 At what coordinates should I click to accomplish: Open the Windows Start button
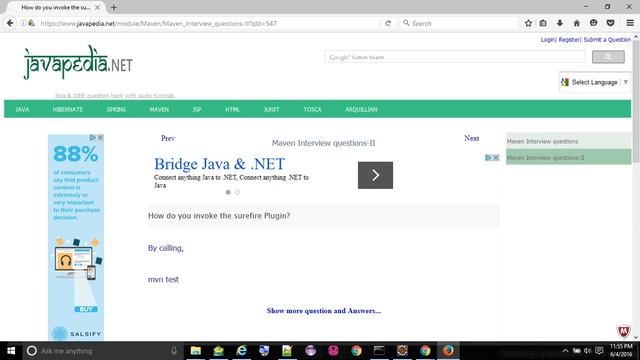(11, 351)
